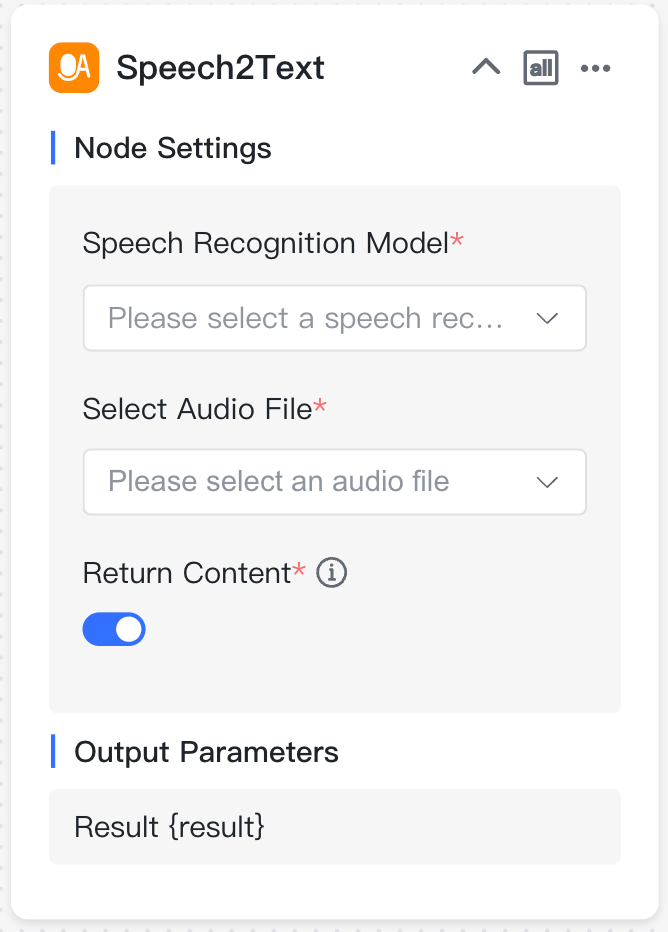
Task: Click the Return Content label text
Action: point(187,573)
